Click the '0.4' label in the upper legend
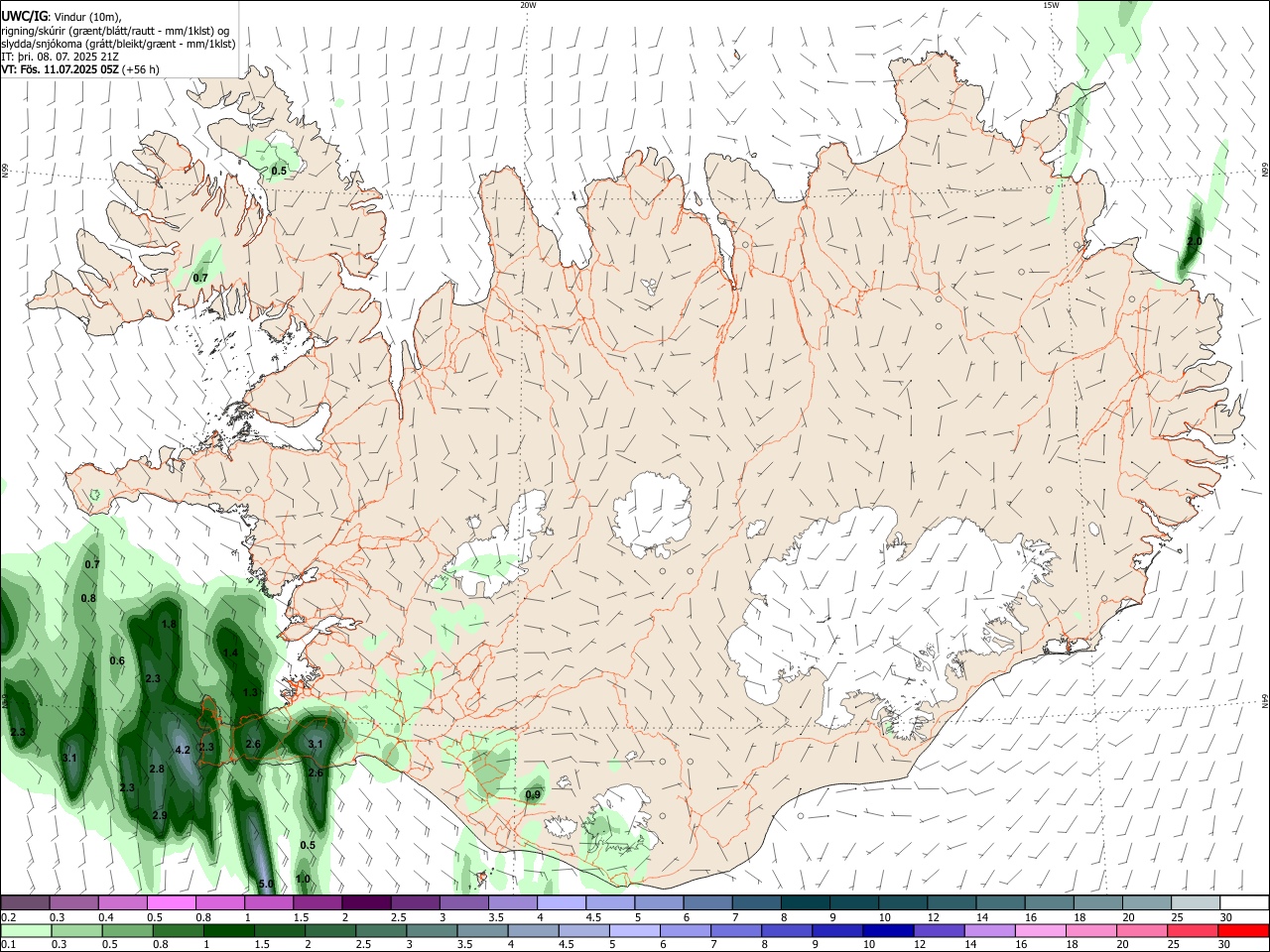 coord(106,917)
